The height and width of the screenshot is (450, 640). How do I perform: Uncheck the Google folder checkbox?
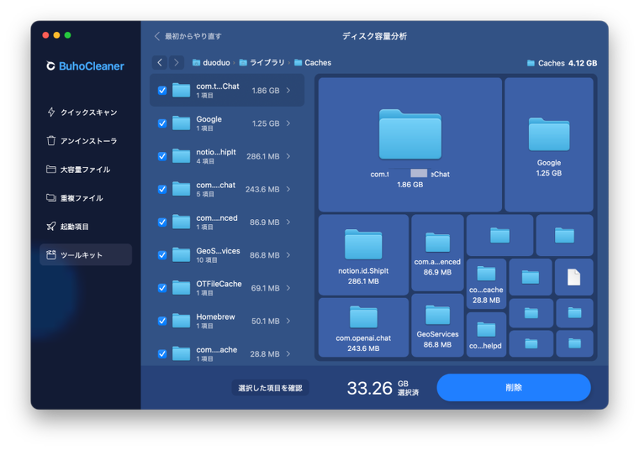[162, 123]
